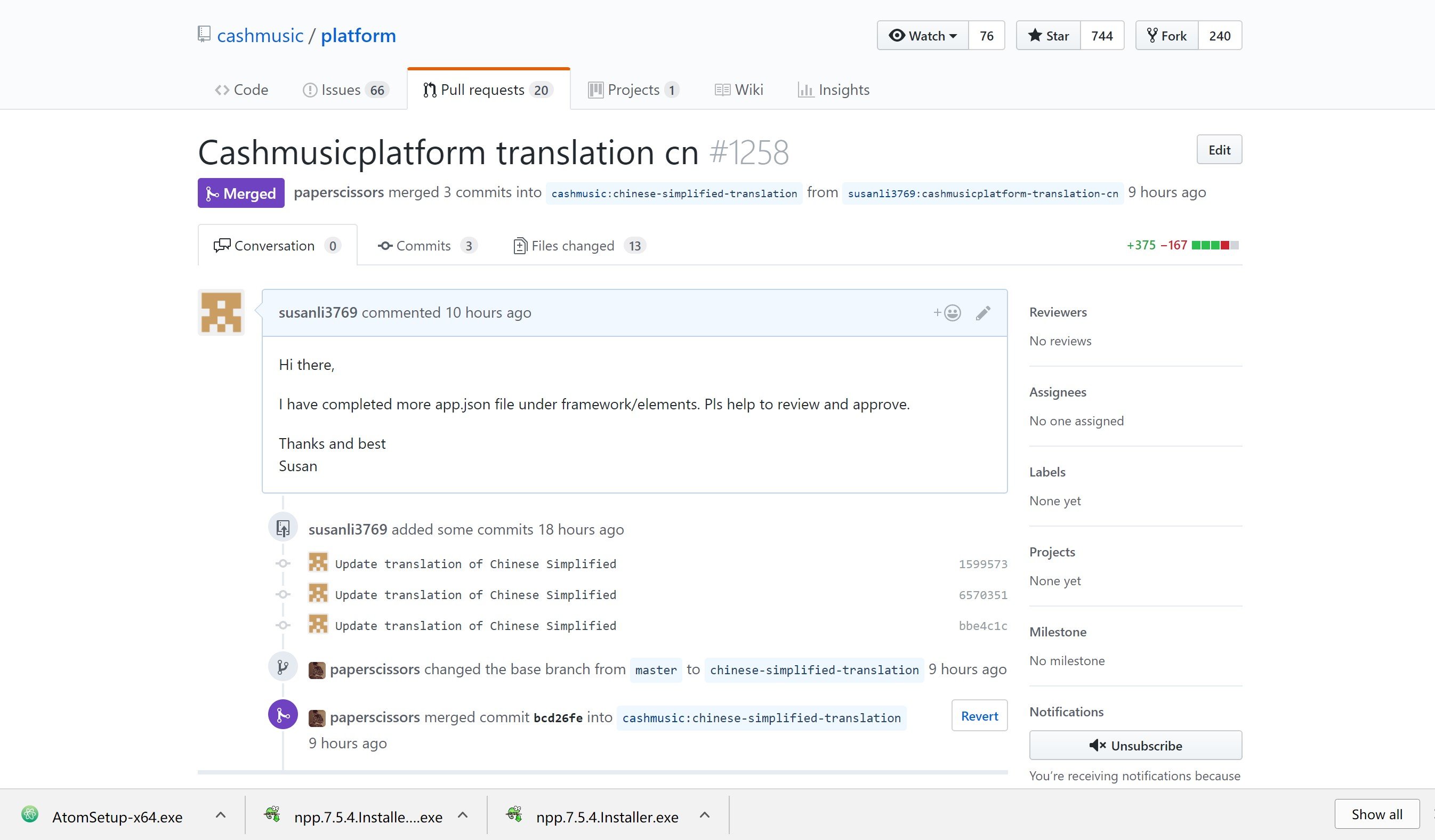
Task: Open commit hash 6570351
Action: coord(983,594)
